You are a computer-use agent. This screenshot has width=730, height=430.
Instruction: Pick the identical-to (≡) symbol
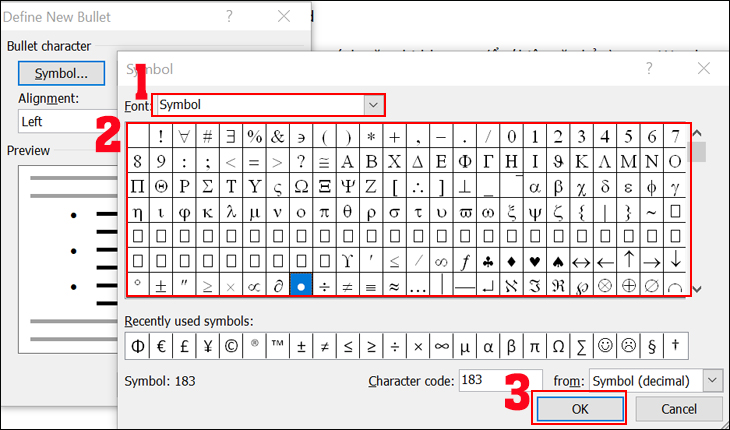click(x=371, y=285)
